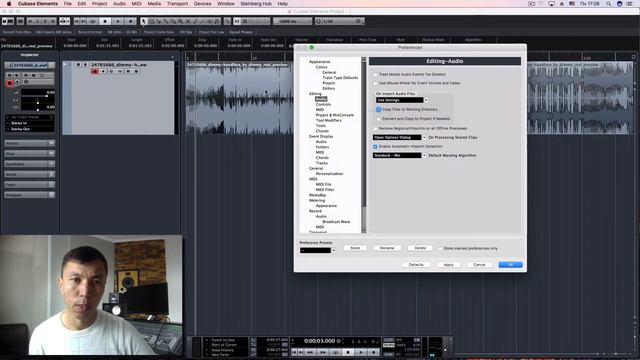This screenshot has width=640, height=360.
Task: Toggle the Cycle button in the top toolbar
Action: coord(93,21)
